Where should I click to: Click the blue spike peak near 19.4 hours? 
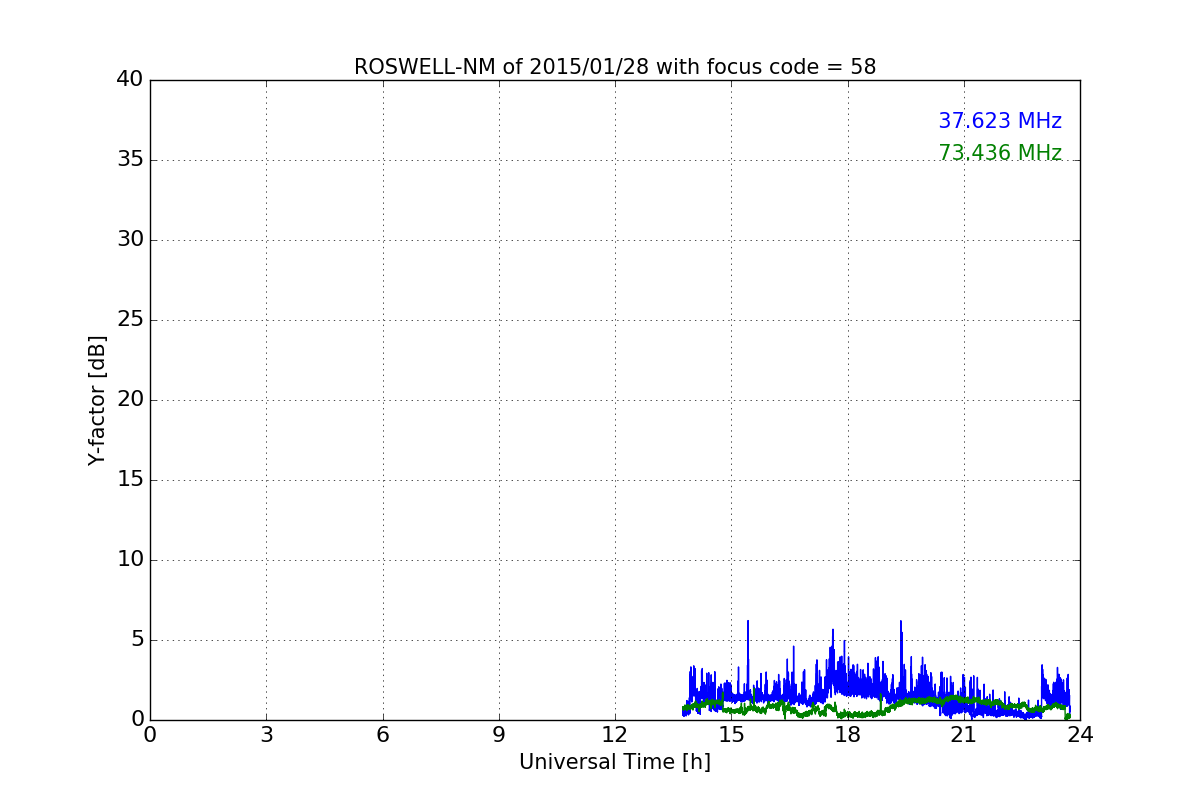900,622
